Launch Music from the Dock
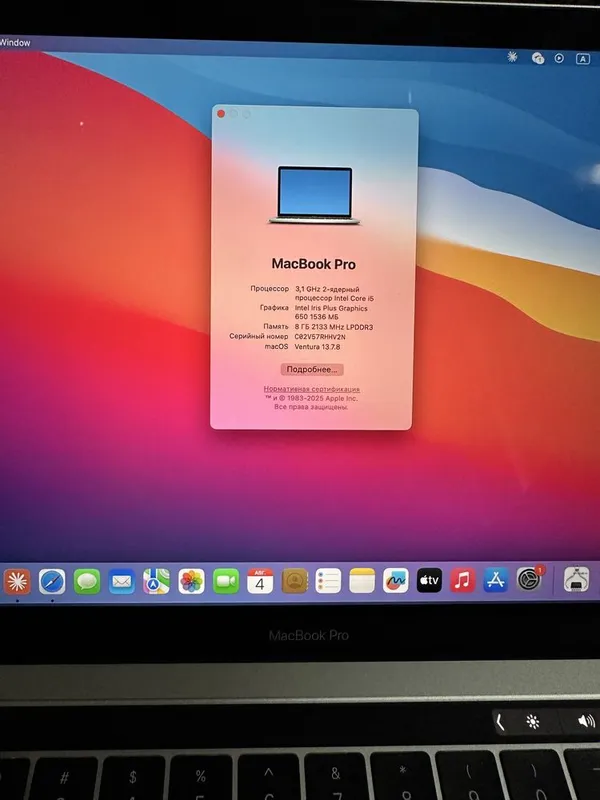 tap(463, 581)
